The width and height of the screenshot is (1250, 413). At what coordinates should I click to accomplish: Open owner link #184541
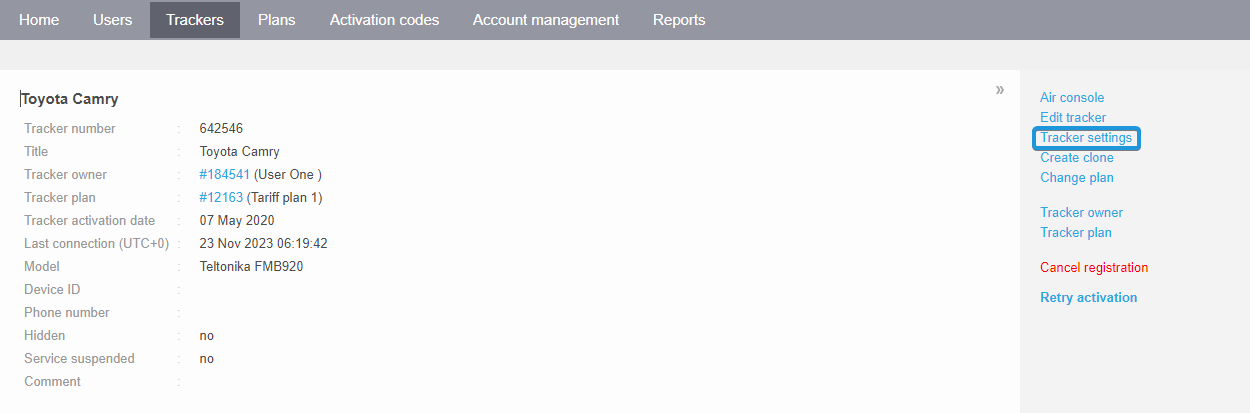[x=225, y=175]
